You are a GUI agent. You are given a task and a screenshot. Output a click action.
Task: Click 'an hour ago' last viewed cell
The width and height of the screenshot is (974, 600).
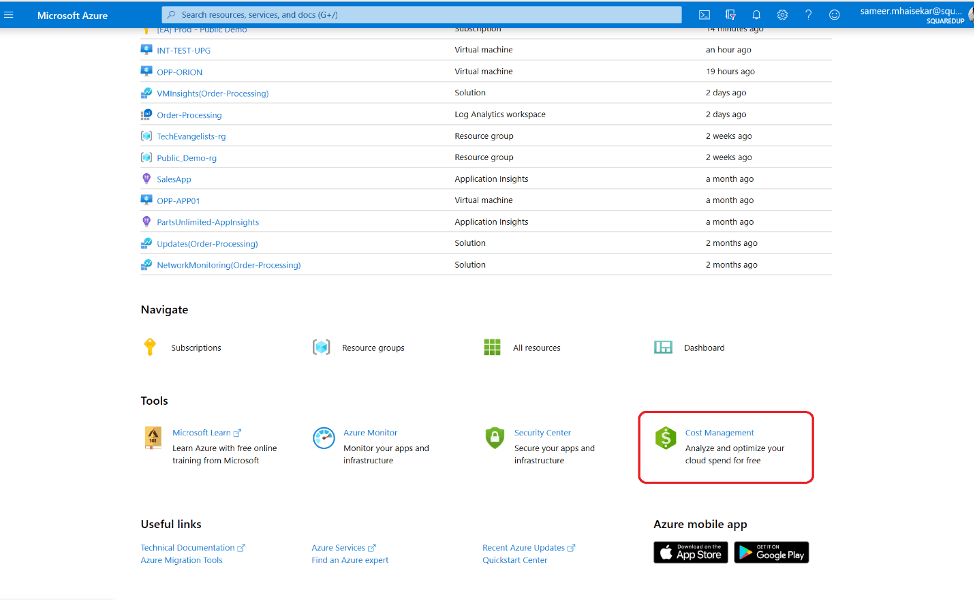728,50
